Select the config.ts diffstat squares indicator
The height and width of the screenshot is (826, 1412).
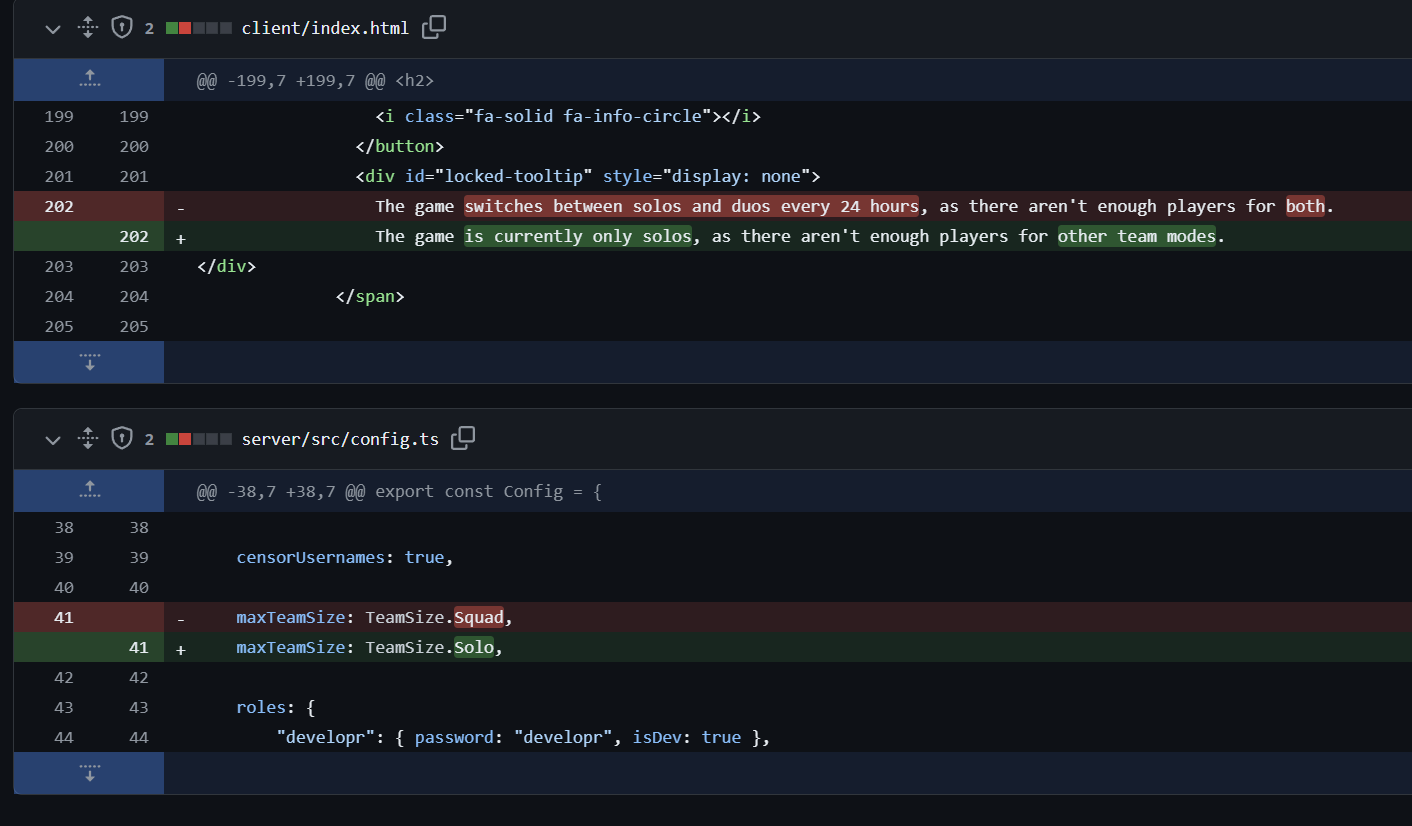[x=199, y=439]
